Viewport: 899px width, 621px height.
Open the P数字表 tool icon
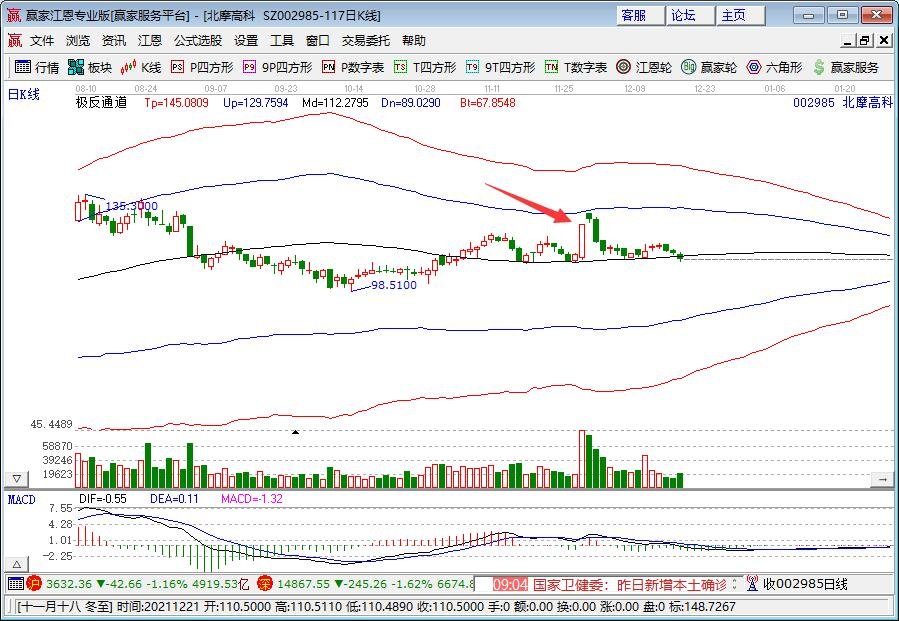tap(328, 67)
